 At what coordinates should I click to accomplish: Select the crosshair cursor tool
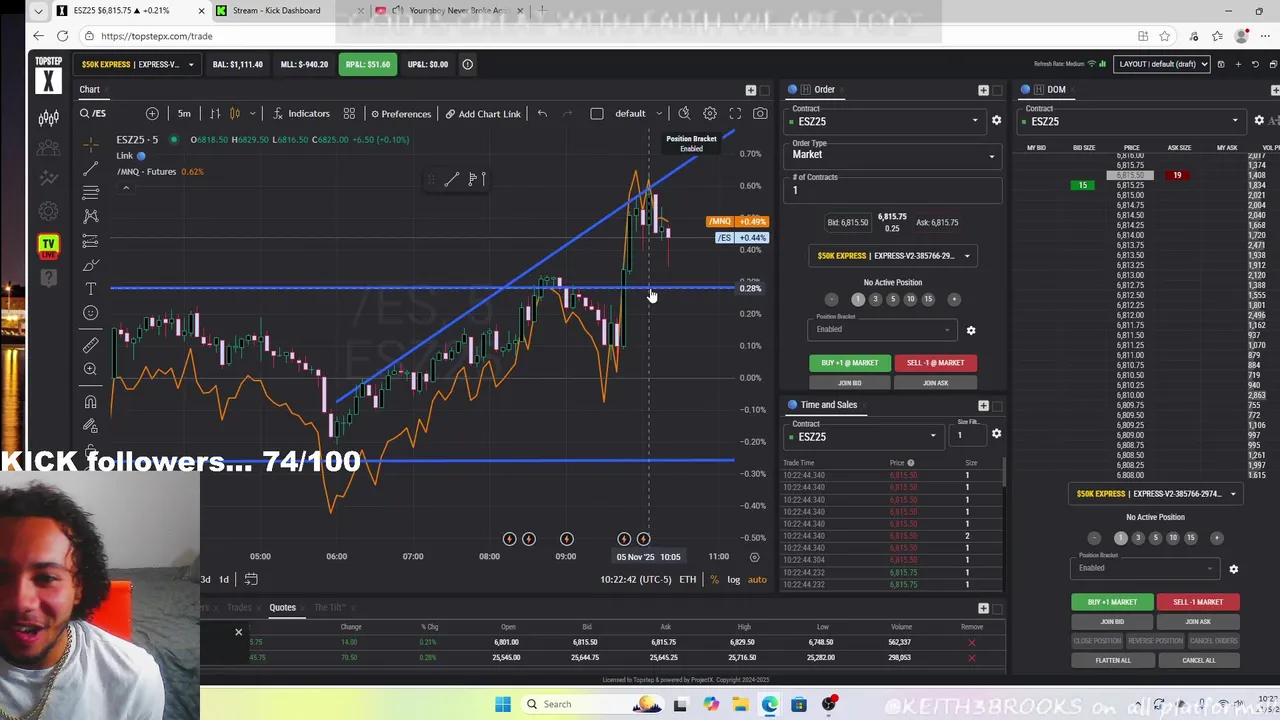point(91,144)
